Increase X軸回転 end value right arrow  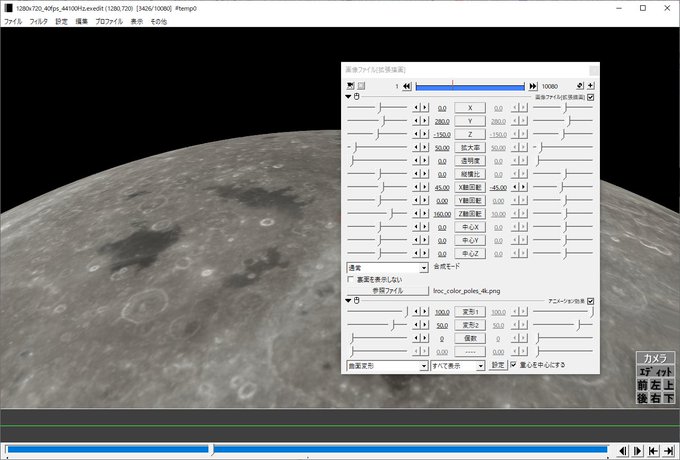click(x=523, y=187)
